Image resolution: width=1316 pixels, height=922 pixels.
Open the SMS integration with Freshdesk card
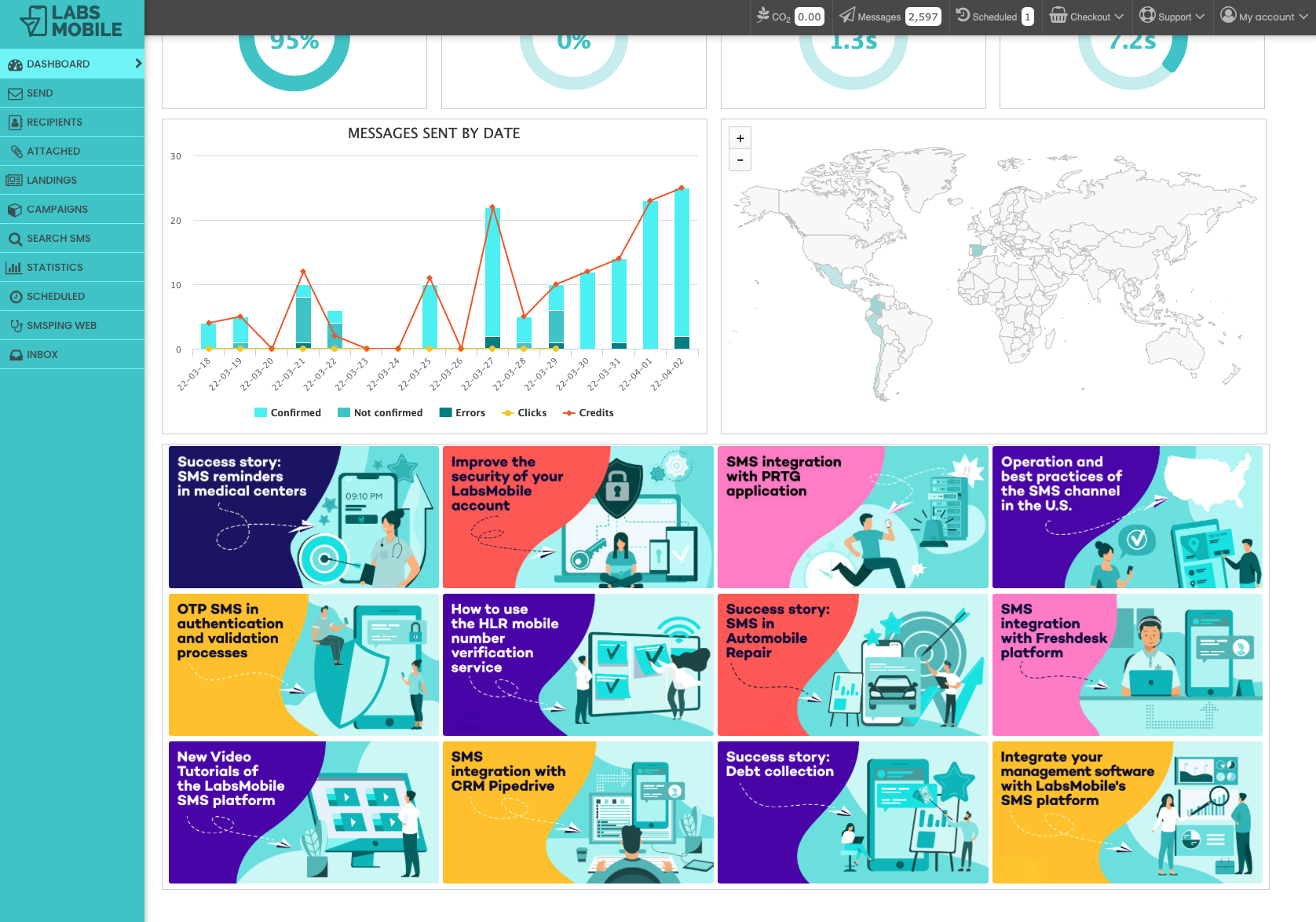(1128, 664)
